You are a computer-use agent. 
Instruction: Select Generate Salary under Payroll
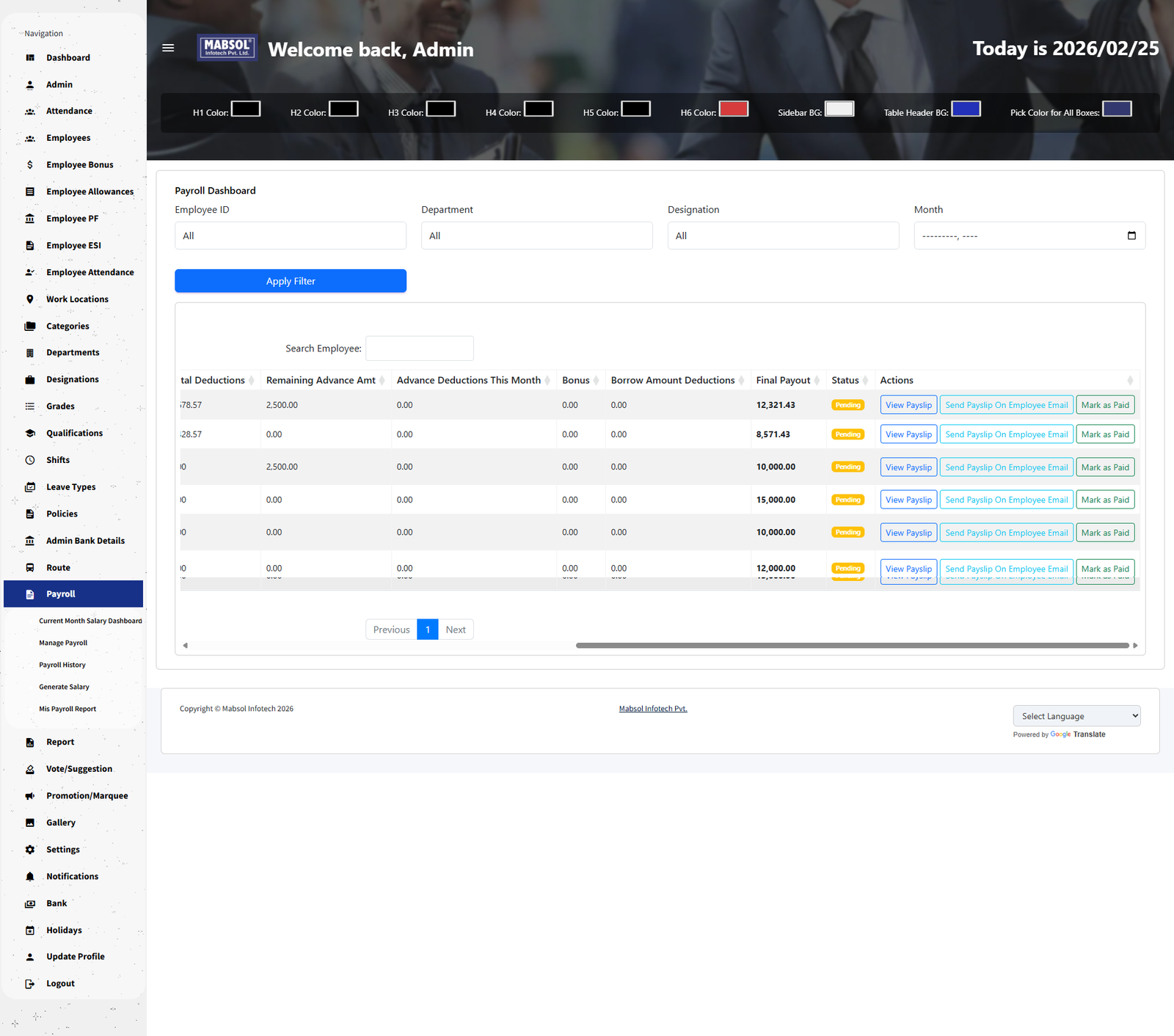pyautogui.click(x=64, y=687)
